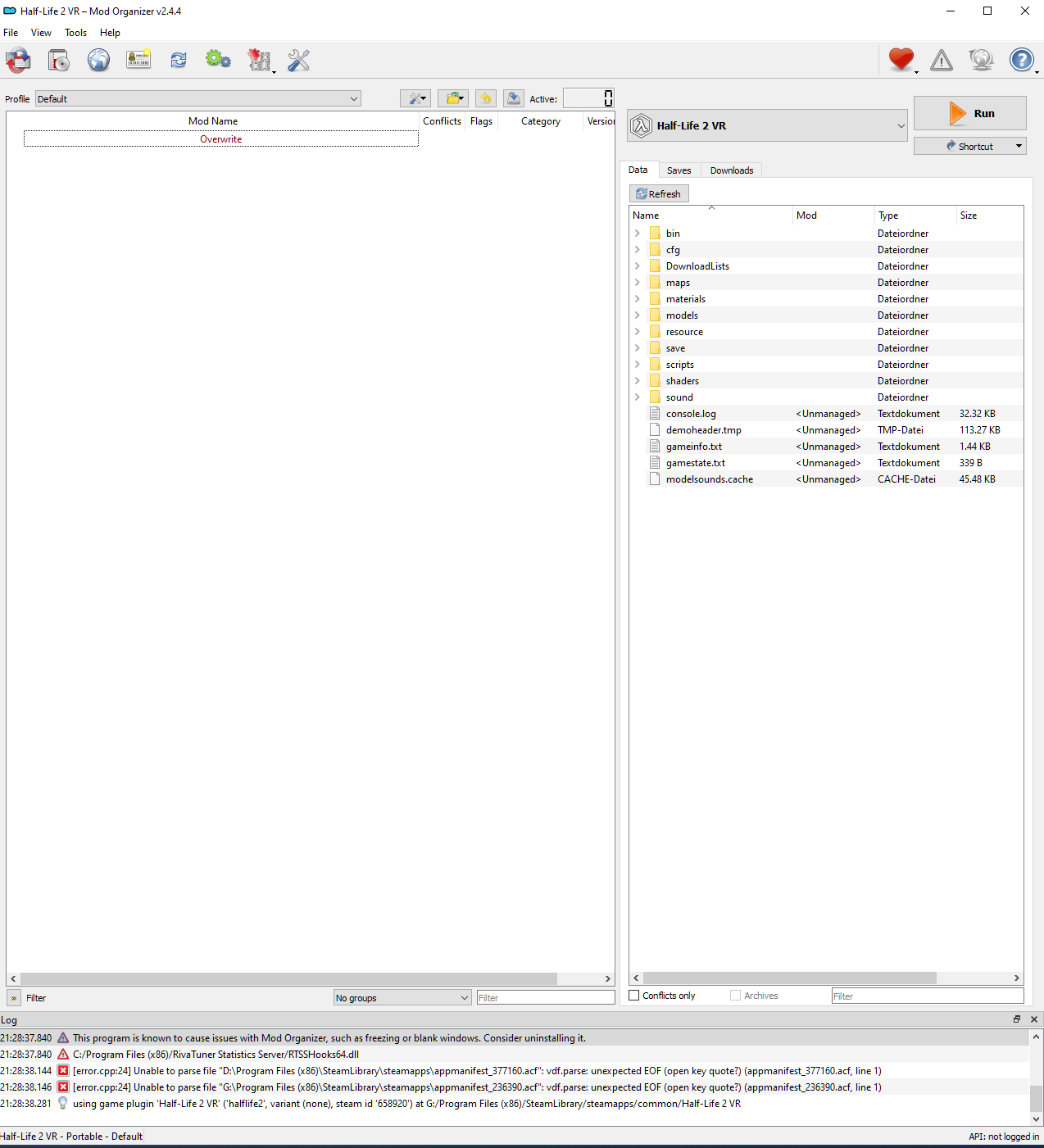Click the create backup icon
This screenshot has height=1148, width=1044.
pos(514,98)
